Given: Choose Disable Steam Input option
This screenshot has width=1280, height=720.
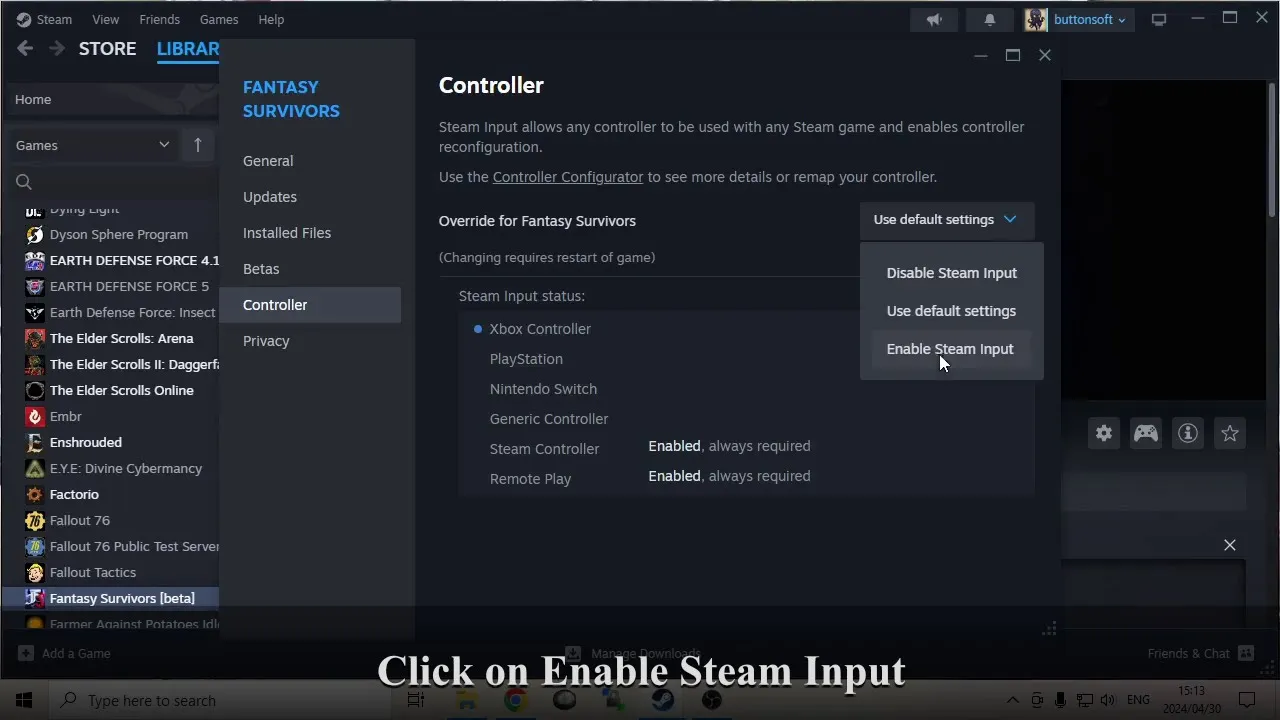Looking at the screenshot, I should pyautogui.click(x=951, y=273).
